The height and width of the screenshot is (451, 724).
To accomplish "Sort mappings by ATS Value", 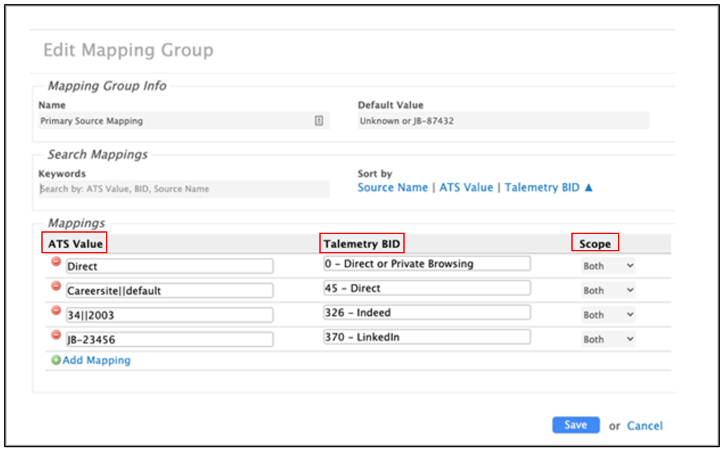I will click(x=466, y=187).
